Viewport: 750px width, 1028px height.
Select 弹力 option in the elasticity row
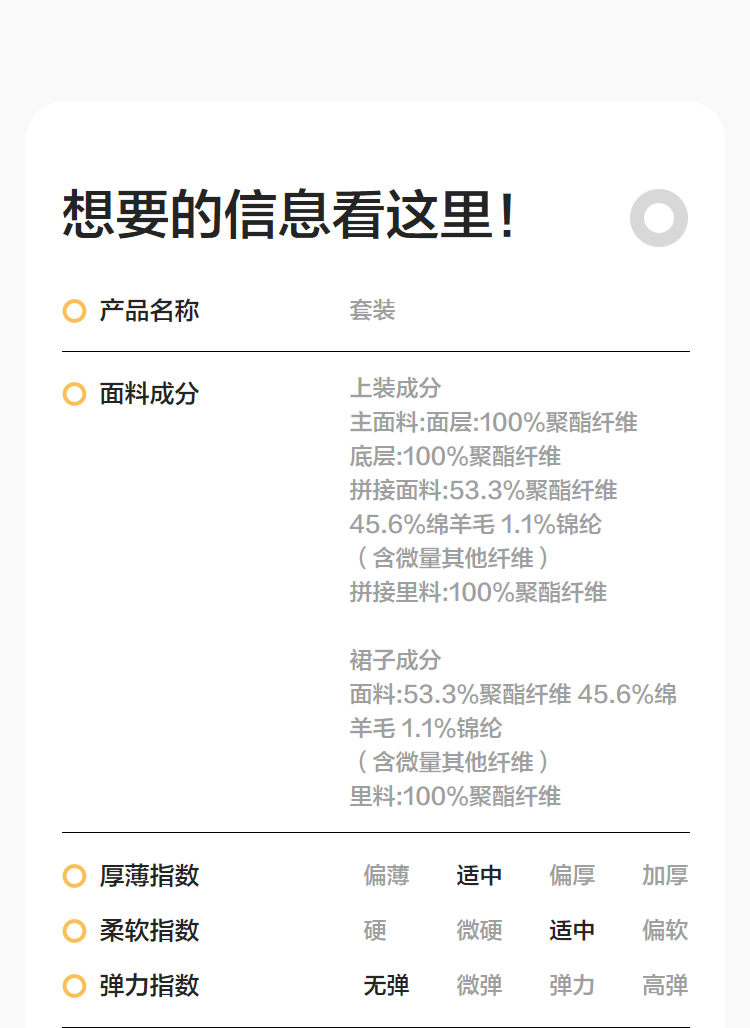click(572, 986)
